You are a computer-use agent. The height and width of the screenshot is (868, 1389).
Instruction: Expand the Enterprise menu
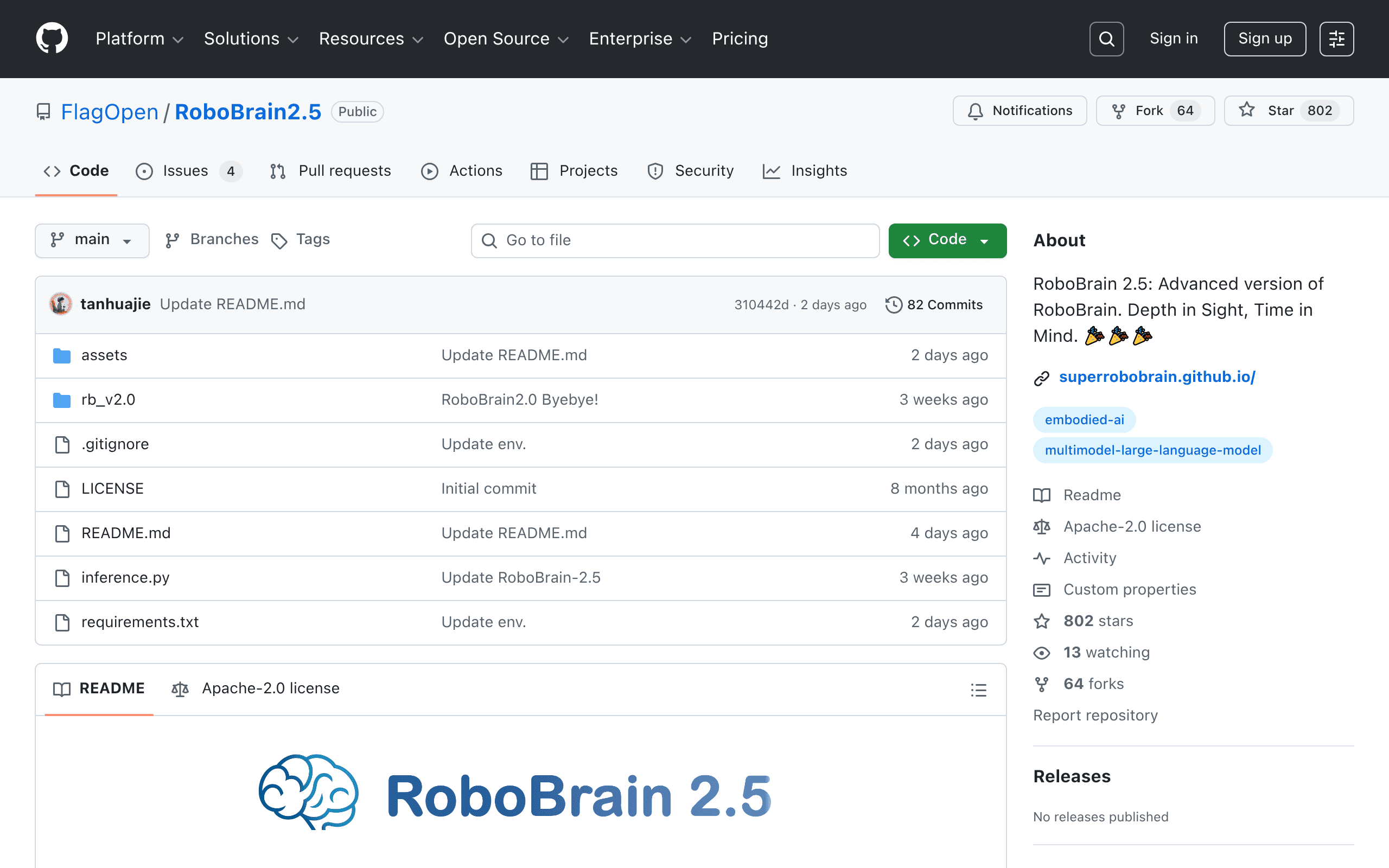tap(640, 39)
